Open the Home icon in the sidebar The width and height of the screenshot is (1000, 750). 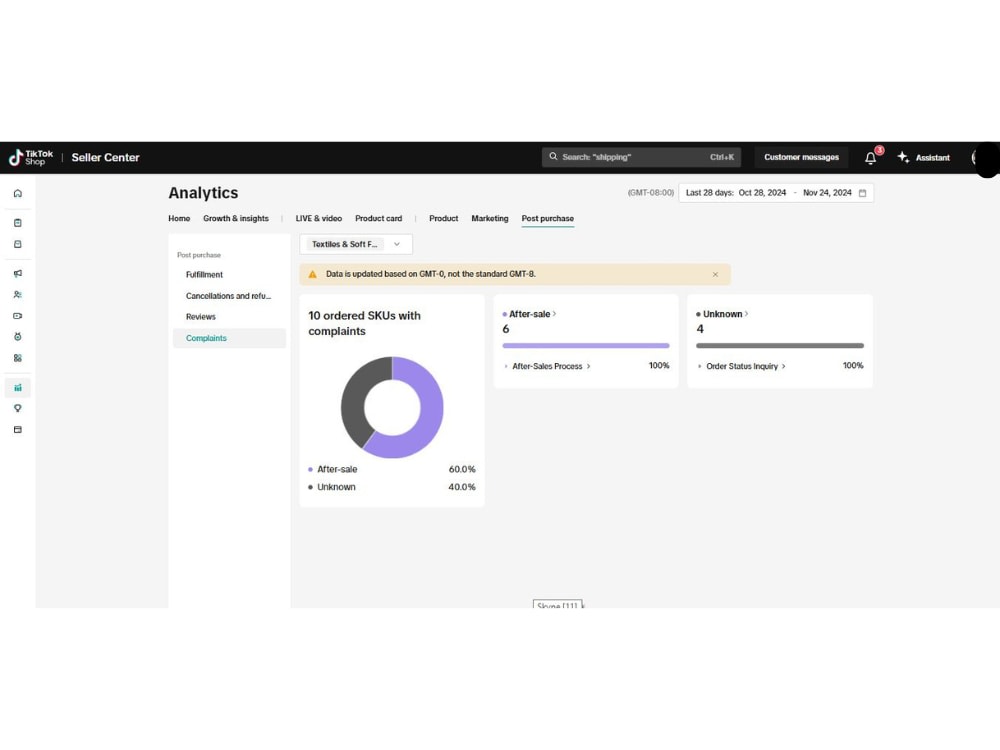coord(18,193)
